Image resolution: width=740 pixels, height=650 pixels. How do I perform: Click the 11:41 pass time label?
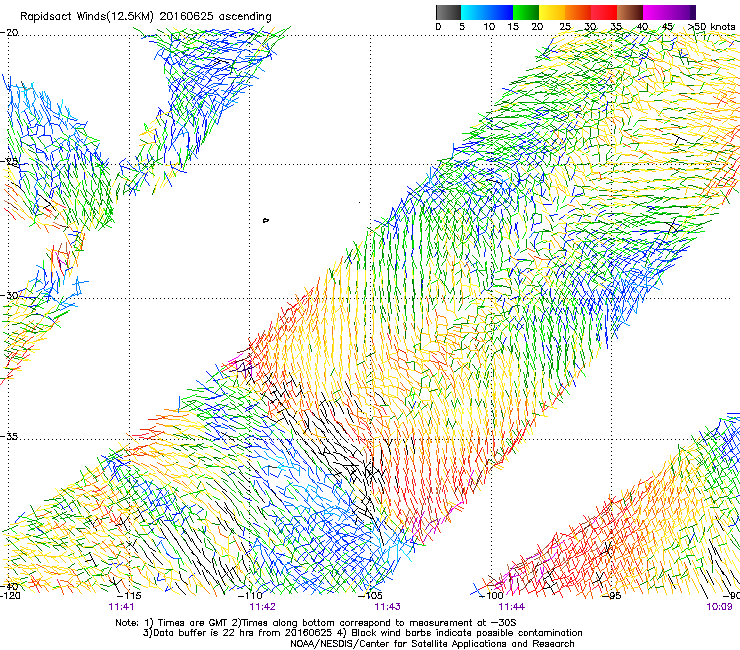(x=121, y=607)
